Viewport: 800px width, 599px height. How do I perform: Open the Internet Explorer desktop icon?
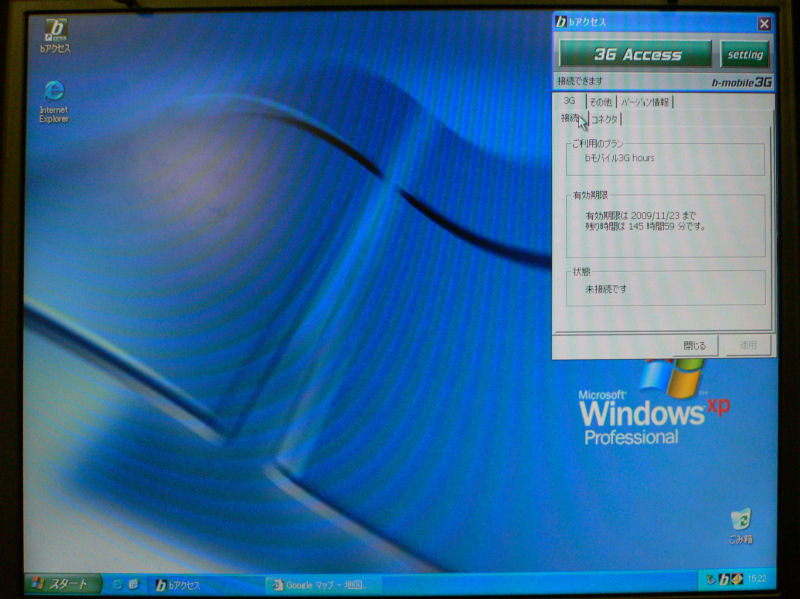pos(54,102)
